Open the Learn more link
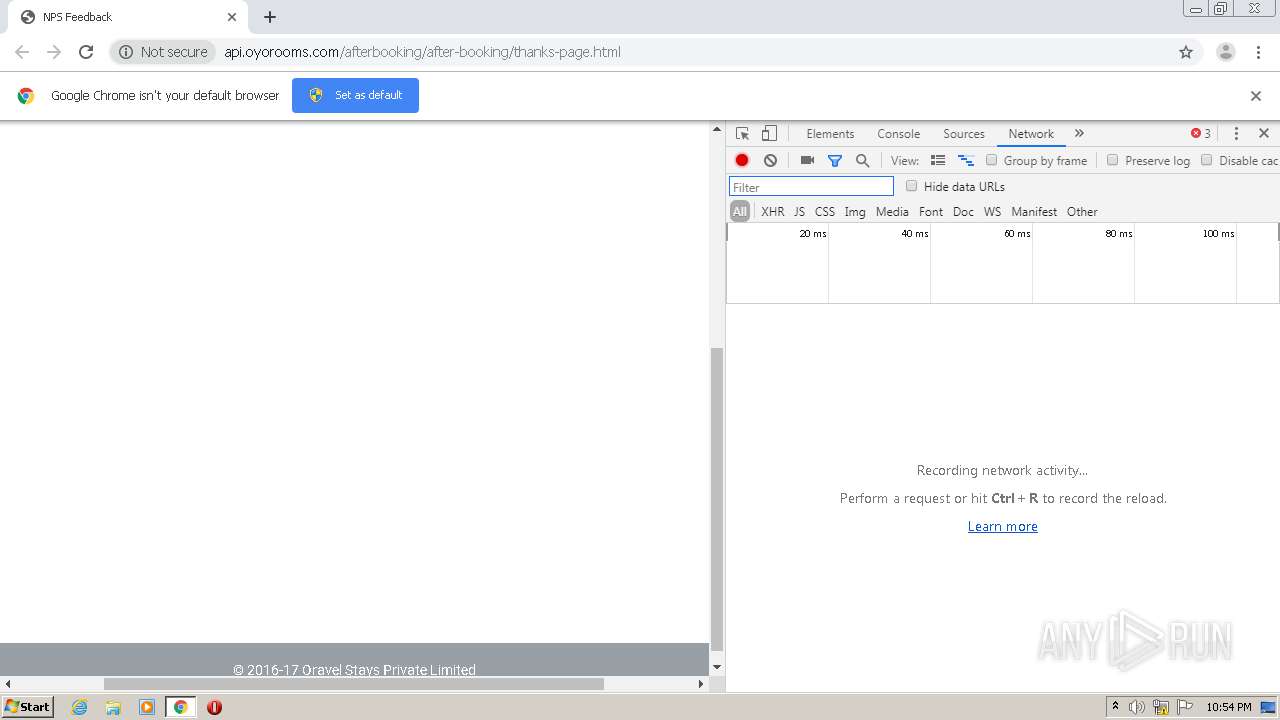The image size is (1280, 720). coord(1003,526)
